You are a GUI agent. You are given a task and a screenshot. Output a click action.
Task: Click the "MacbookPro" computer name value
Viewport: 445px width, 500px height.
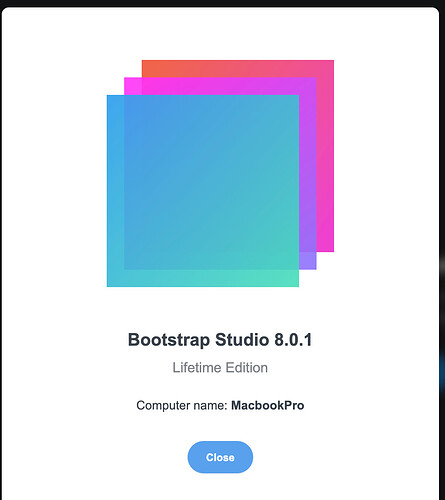point(268,405)
